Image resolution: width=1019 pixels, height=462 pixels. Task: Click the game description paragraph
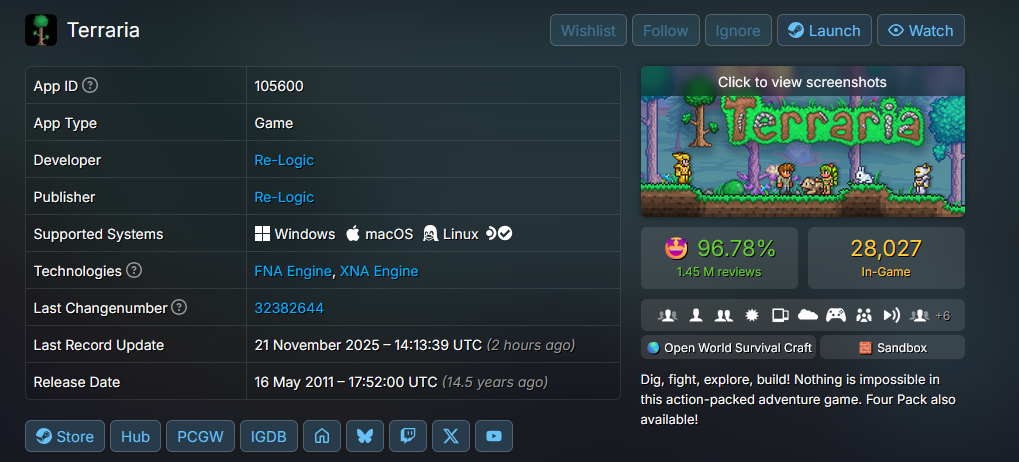[x=798, y=400]
